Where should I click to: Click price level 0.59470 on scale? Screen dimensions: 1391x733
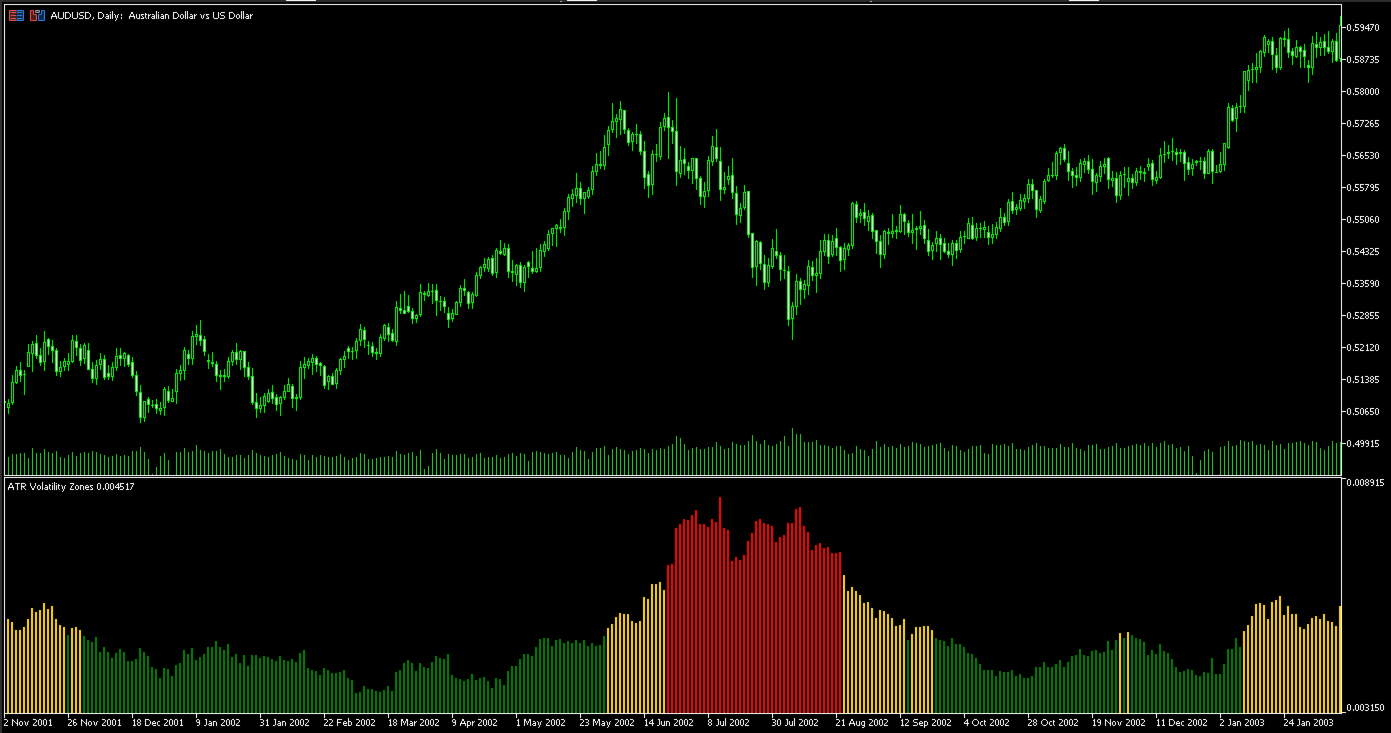click(x=1365, y=27)
